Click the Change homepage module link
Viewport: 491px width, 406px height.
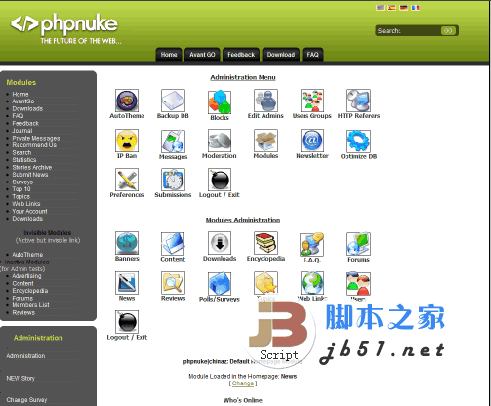[x=243, y=384]
